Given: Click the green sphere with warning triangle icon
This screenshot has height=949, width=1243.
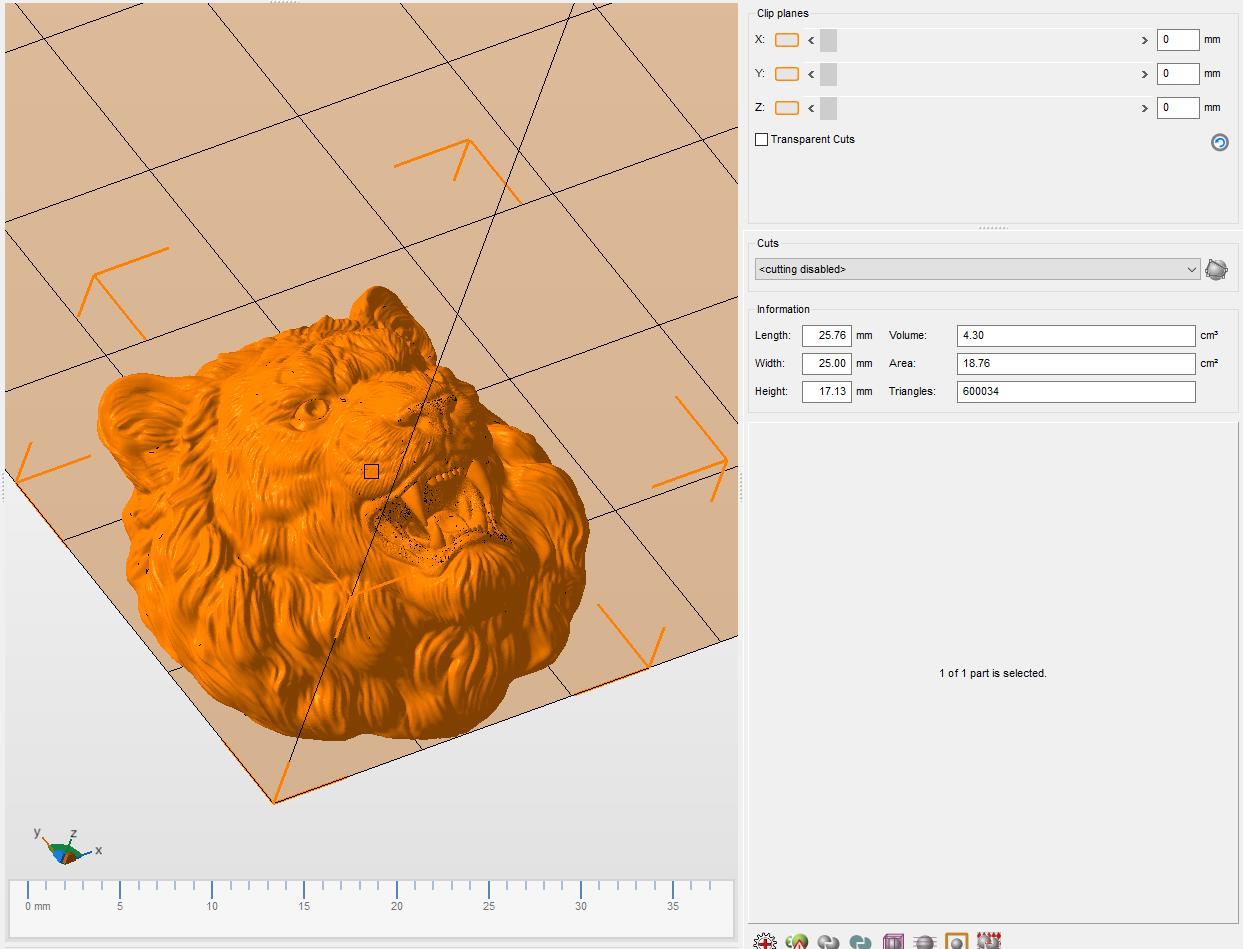Looking at the screenshot, I should pyautogui.click(x=797, y=941).
